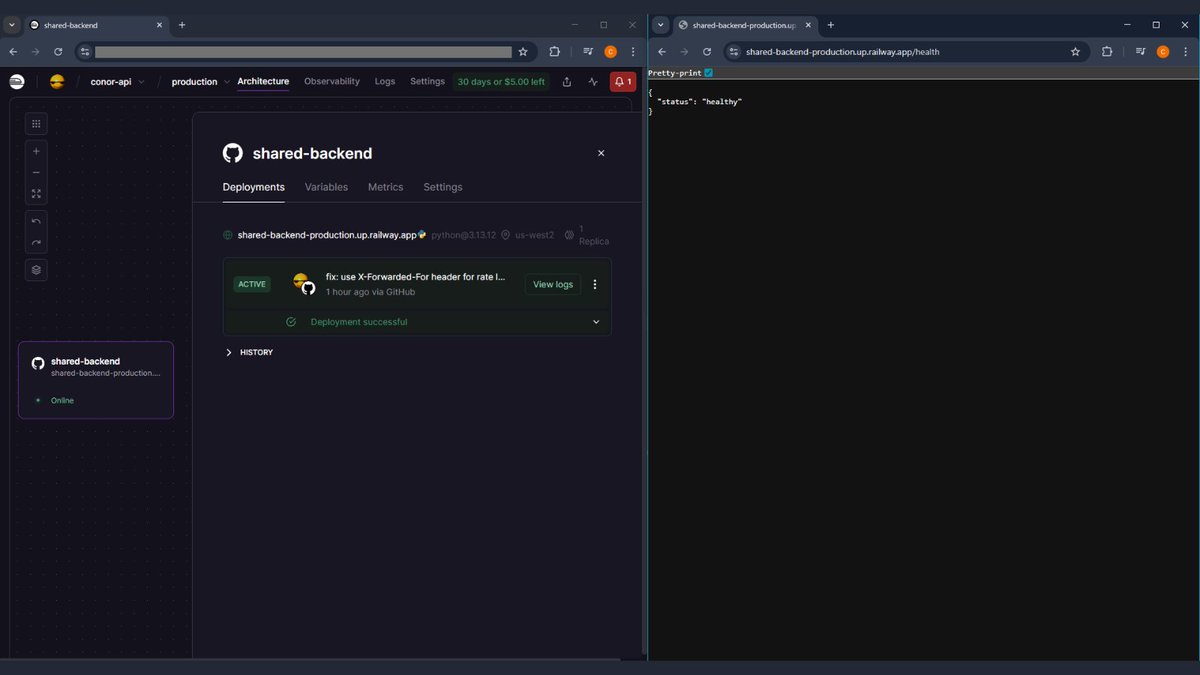The image size is (1200, 675).
Task: Switch to the Variables tab
Action: [326, 187]
